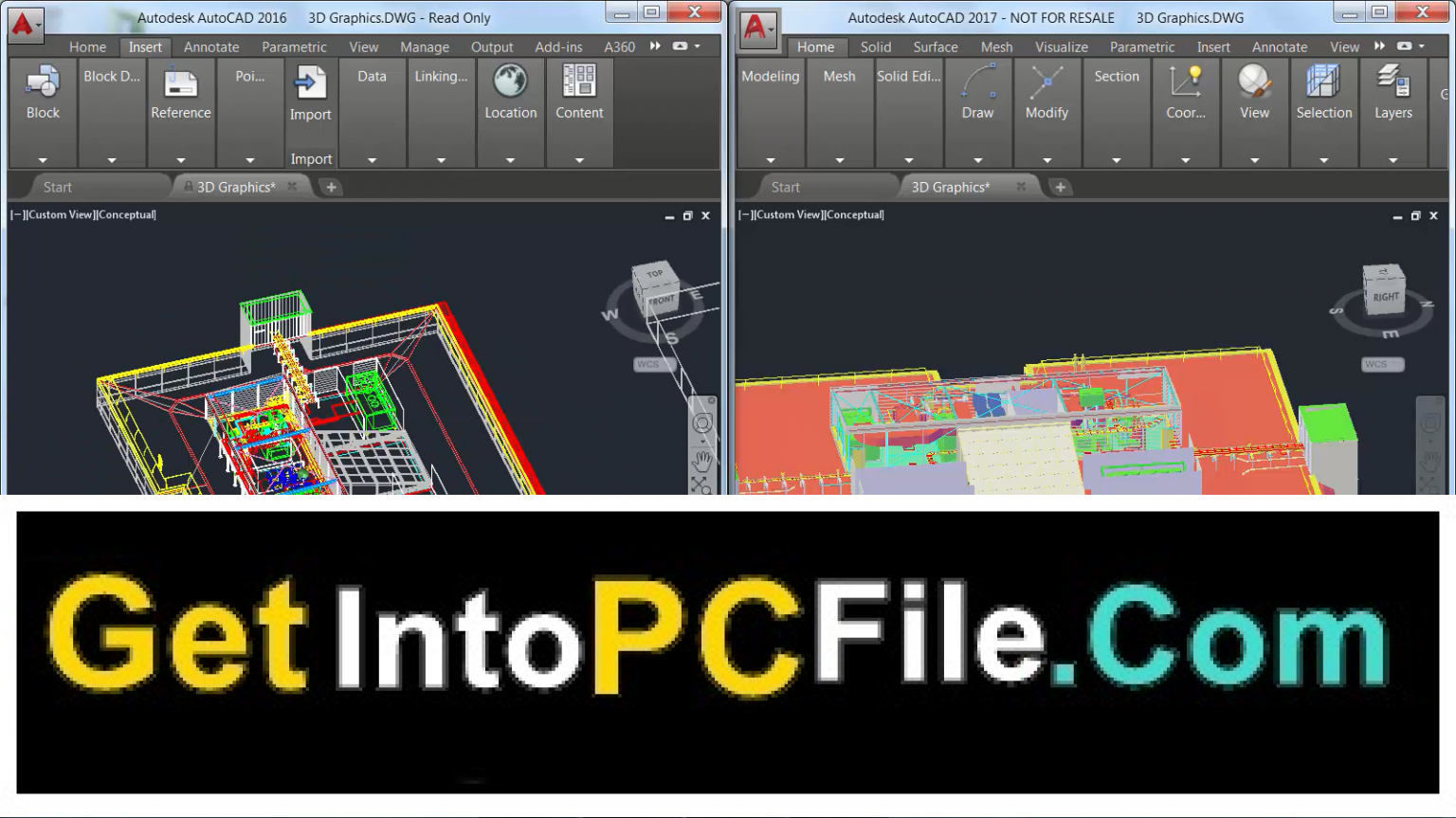This screenshot has height=818, width=1456.
Task: Minimize the AutoCAD 2017 viewport
Action: (x=1396, y=216)
